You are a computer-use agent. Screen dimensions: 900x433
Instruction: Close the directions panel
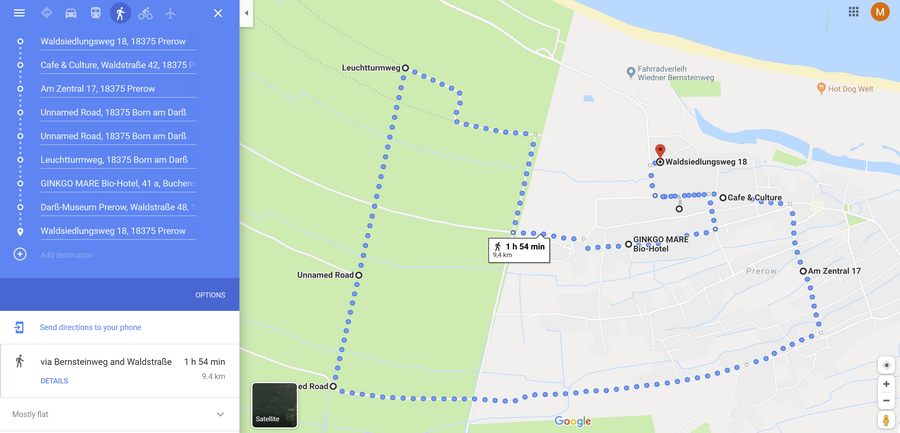[218, 13]
